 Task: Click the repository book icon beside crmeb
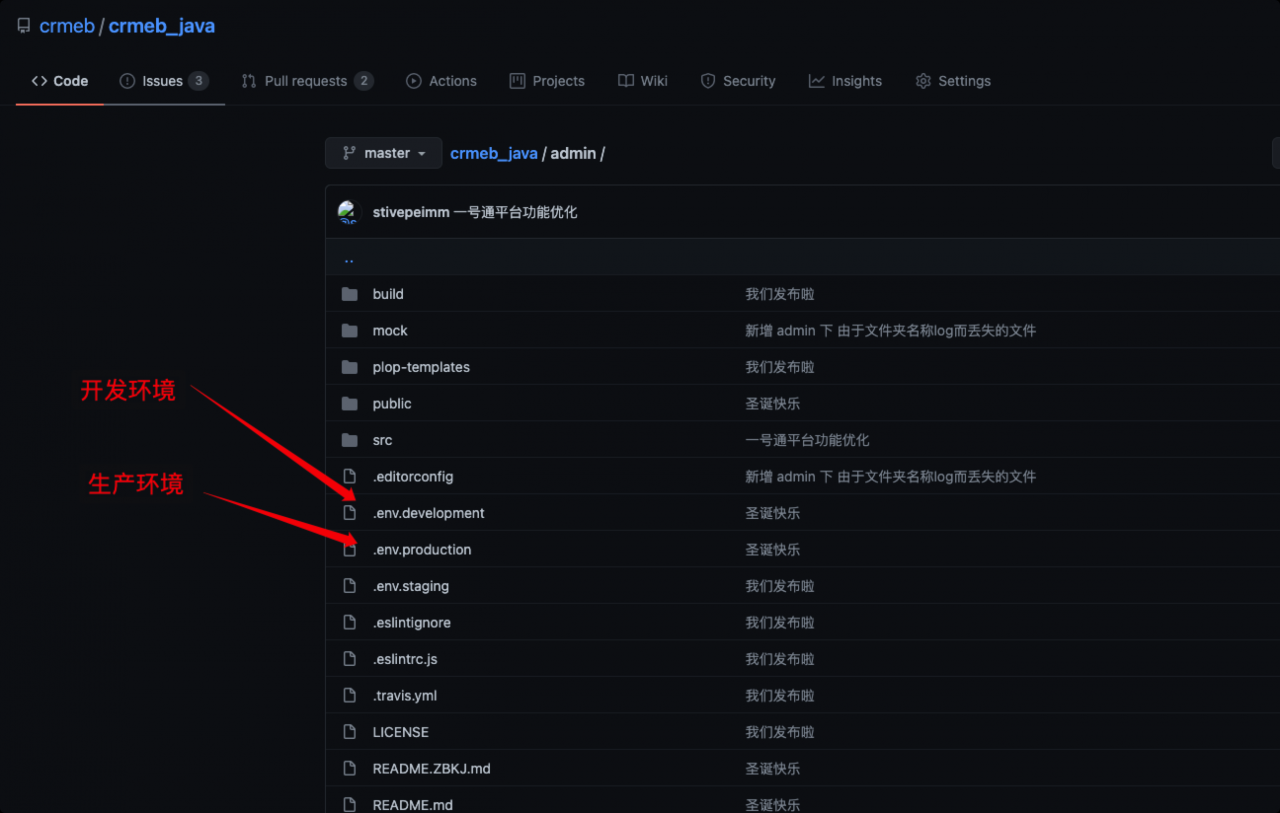pos(24,26)
